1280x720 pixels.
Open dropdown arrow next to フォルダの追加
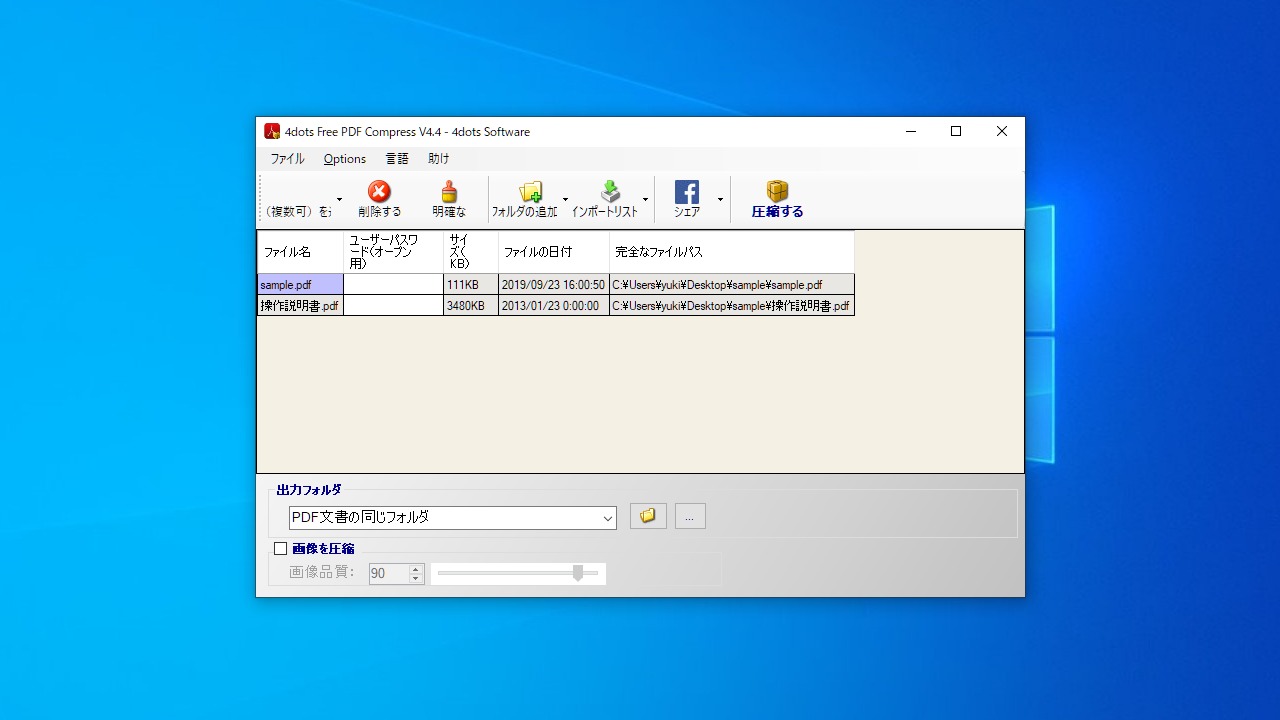tap(565, 199)
